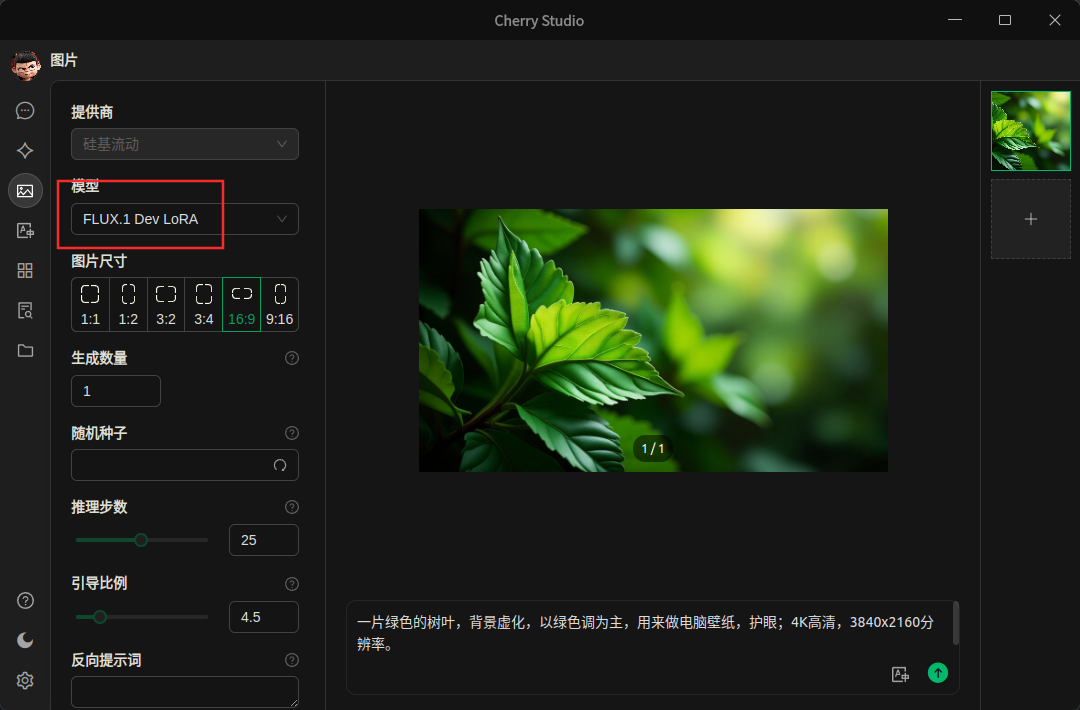
Task: Show help for 推理步数
Action: pos(292,508)
